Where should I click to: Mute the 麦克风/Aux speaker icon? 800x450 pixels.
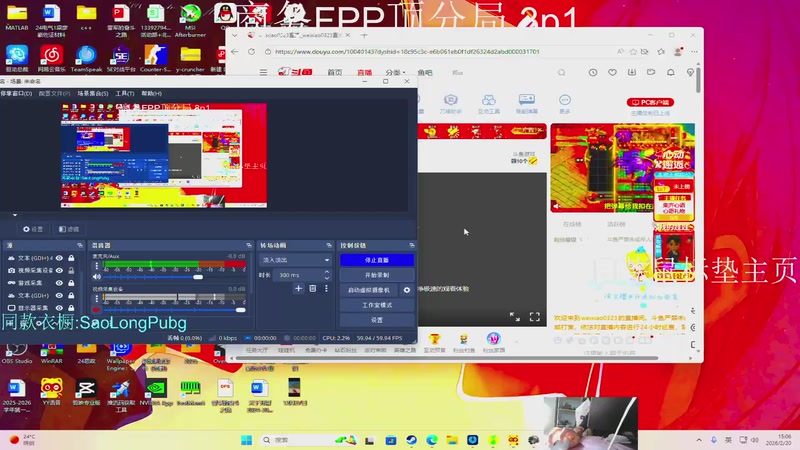click(96, 277)
